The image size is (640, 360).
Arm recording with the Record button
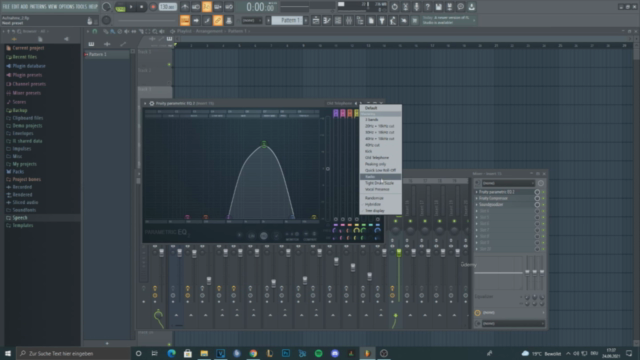(153, 7)
